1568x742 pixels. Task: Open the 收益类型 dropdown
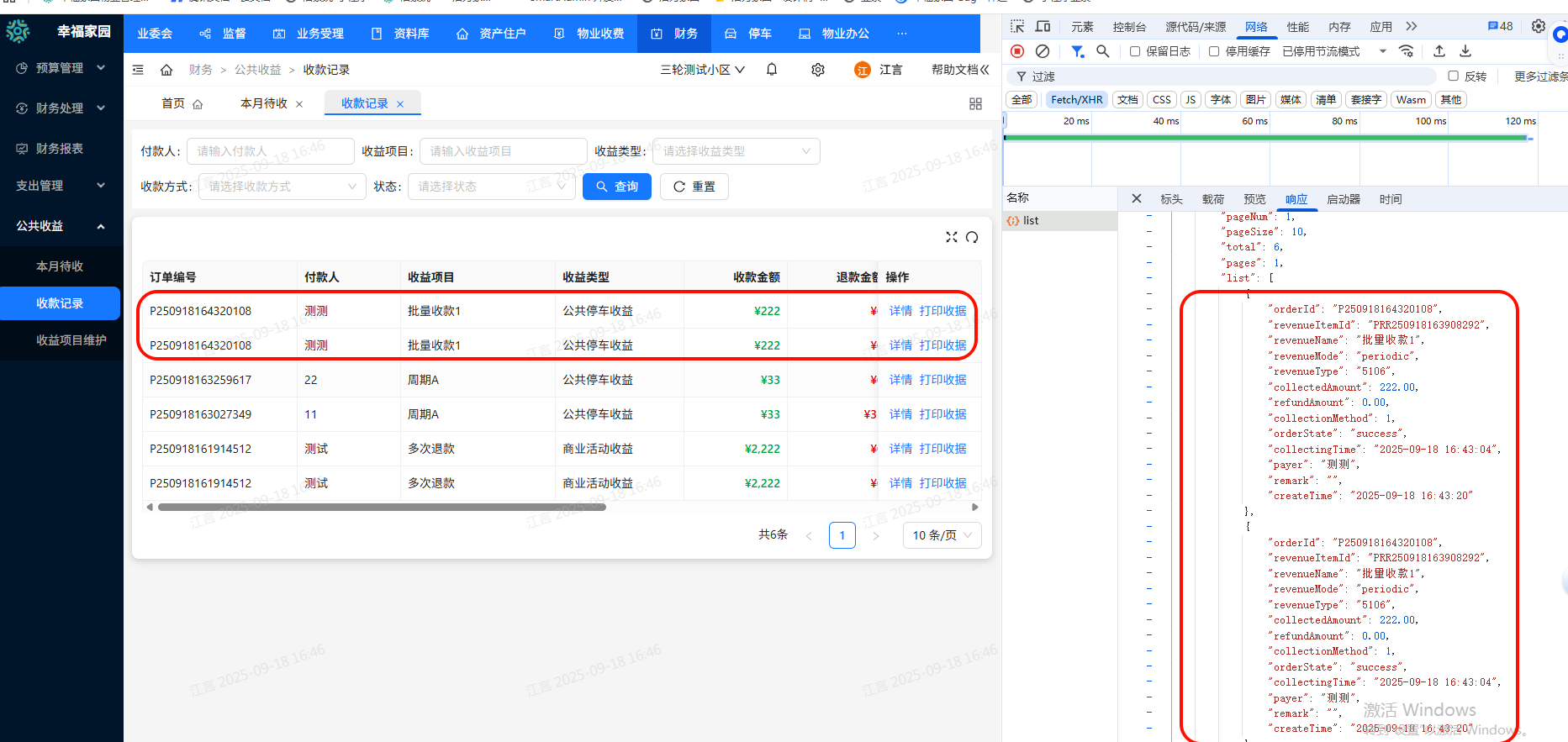click(736, 151)
